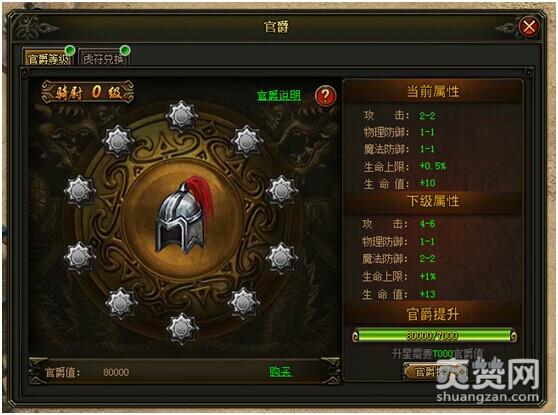Viewport: 558px width, 415px height.
Task: Click the 骑尉 0 级 rank badge
Action: (x=88, y=92)
